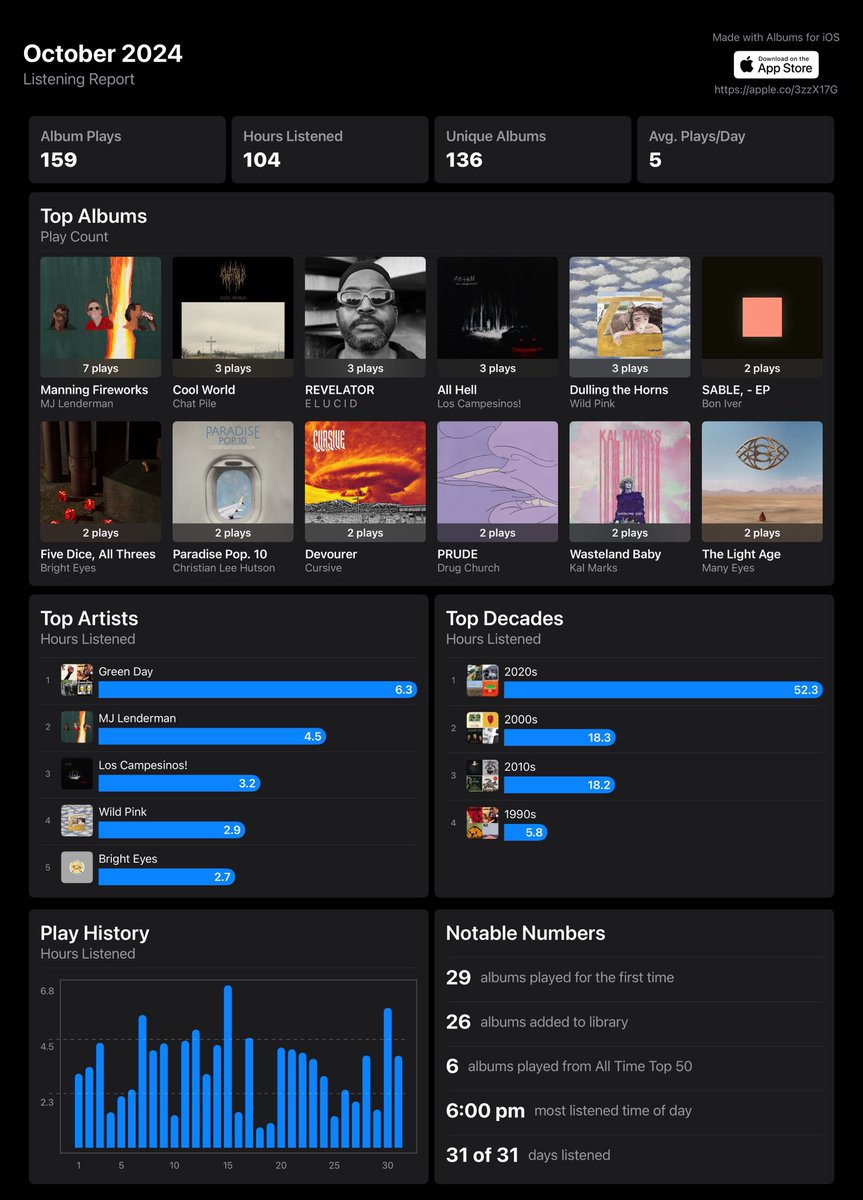The width and height of the screenshot is (863, 1200).
Task: Click the Album Plays 159 stat card
Action: click(127, 149)
